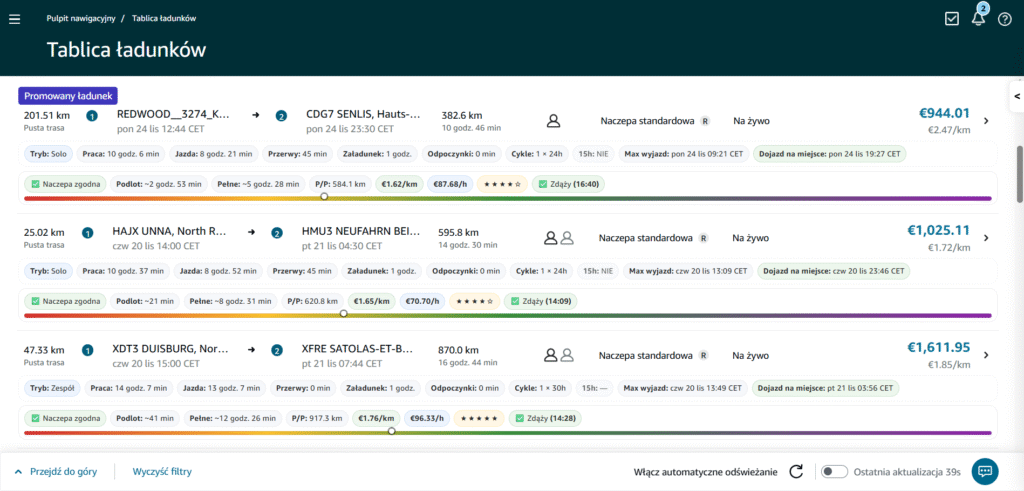Expand the HAJX UNNA load priced €1,025.11

(986, 238)
